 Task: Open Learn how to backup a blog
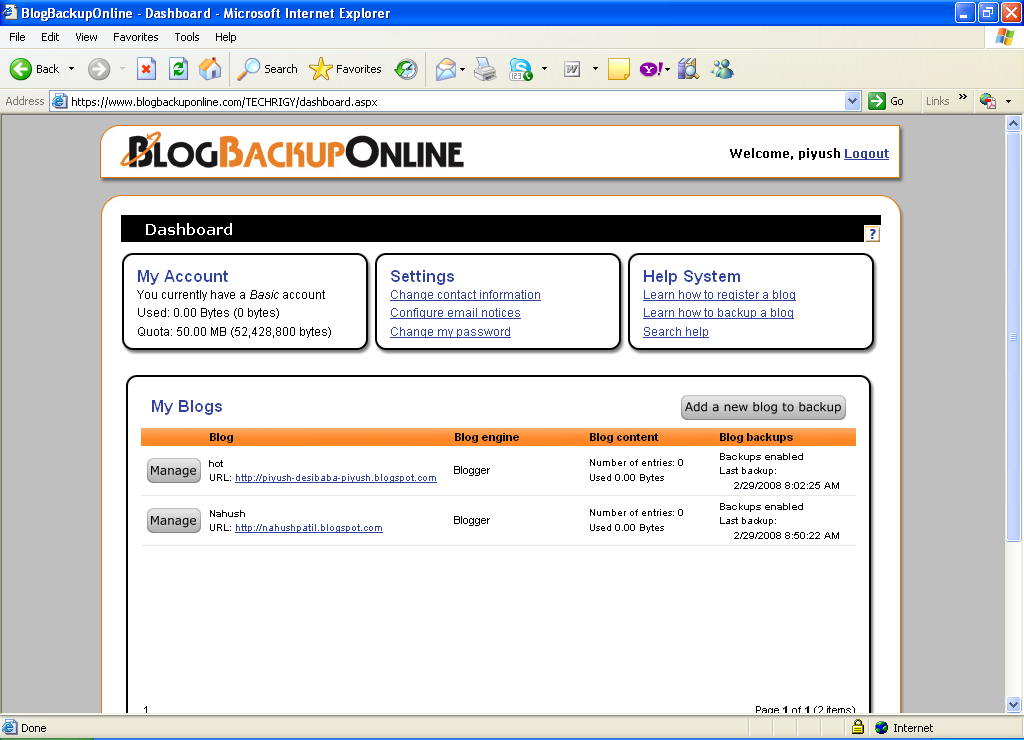click(x=718, y=313)
